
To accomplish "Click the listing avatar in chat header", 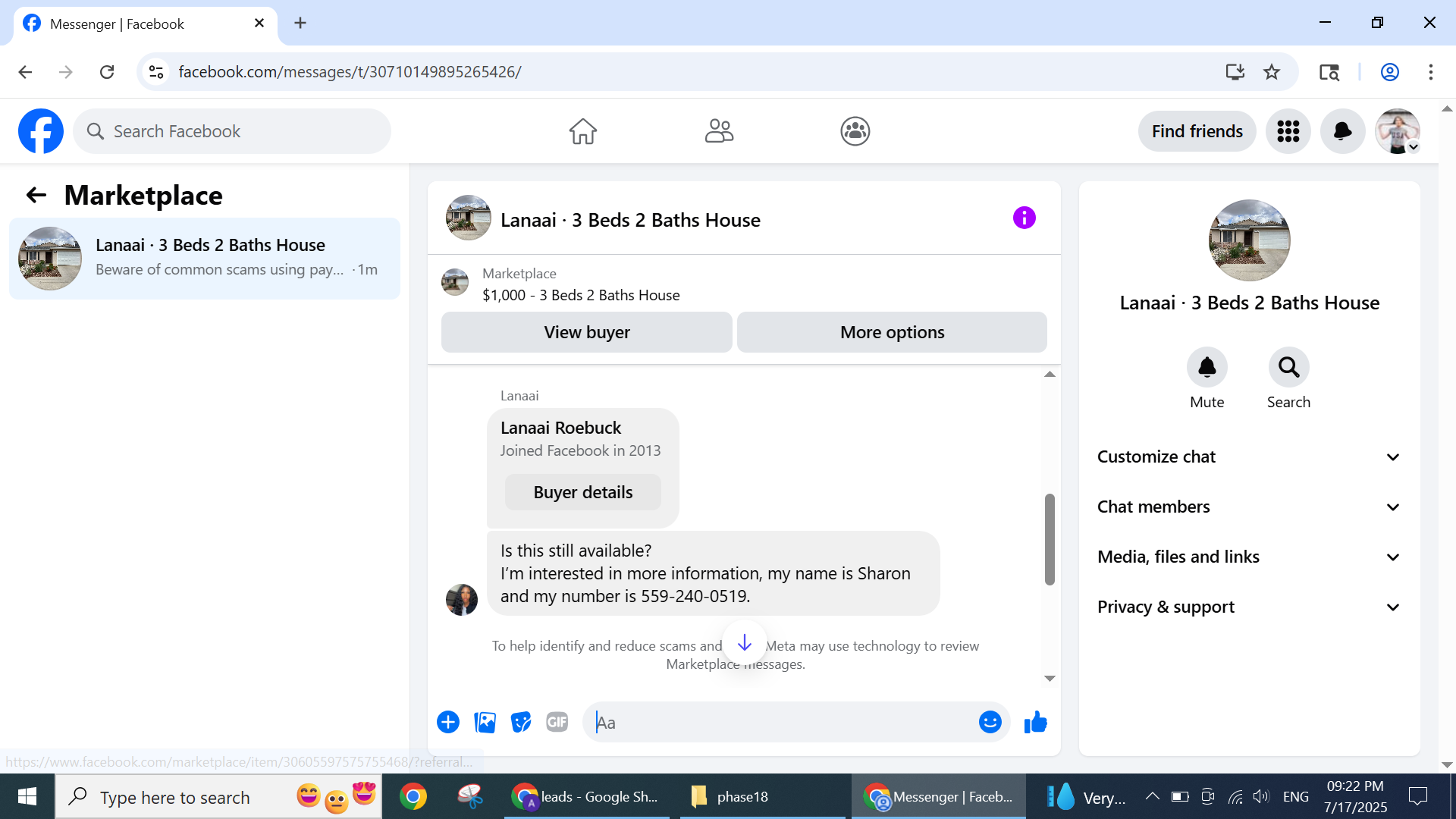I will tap(468, 218).
